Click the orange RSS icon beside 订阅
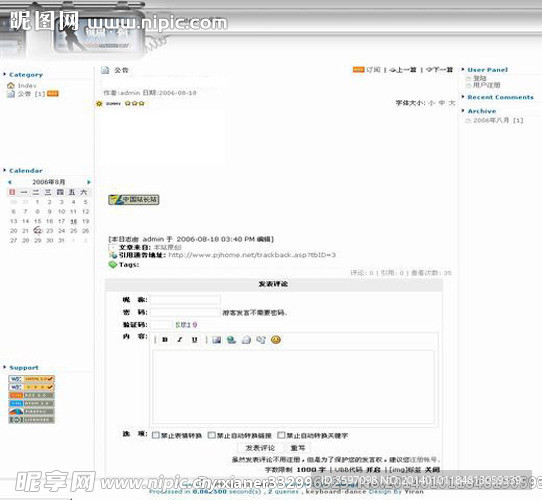Image resolution: width=542 pixels, height=500 pixels. (x=358, y=70)
